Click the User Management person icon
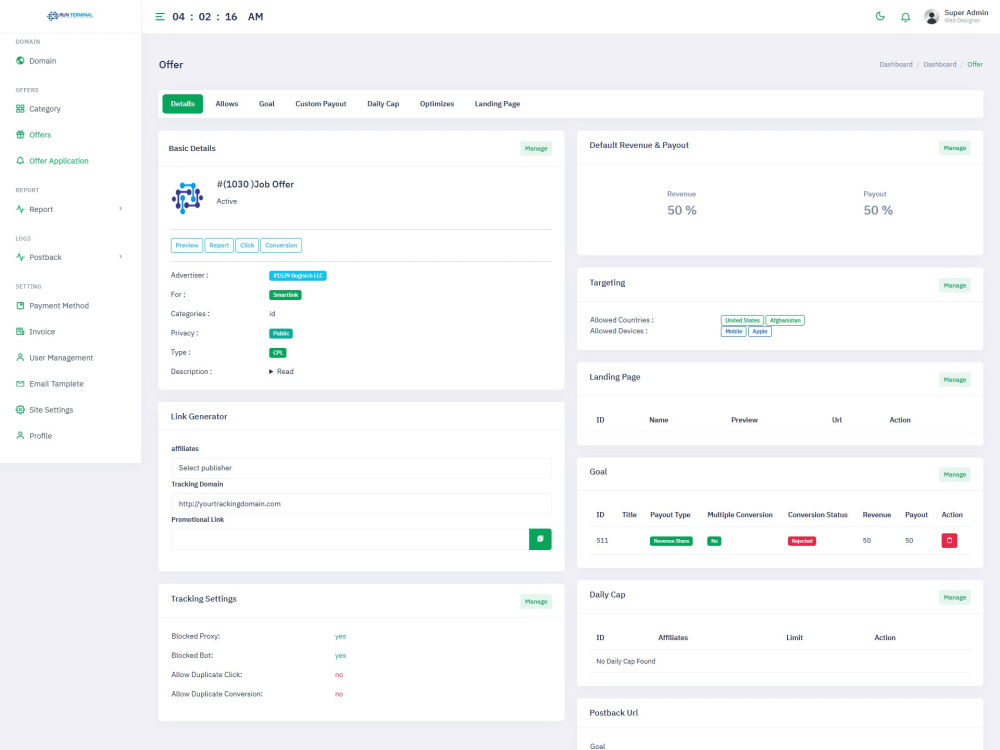Screen dimensions: 1000x750 [x=20, y=358]
